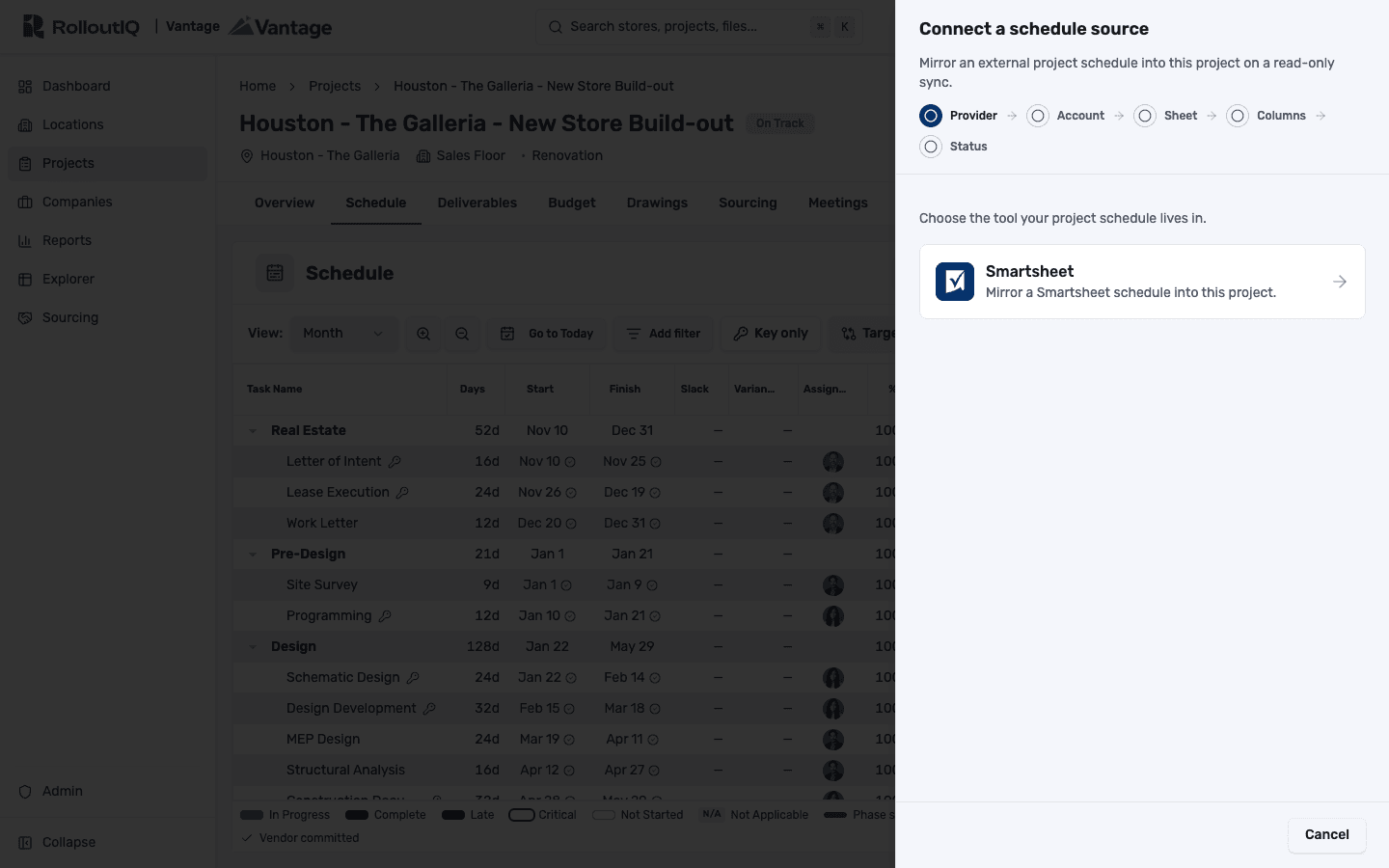Switch to the Sourcing tab
The height and width of the screenshot is (868, 1389).
click(748, 203)
